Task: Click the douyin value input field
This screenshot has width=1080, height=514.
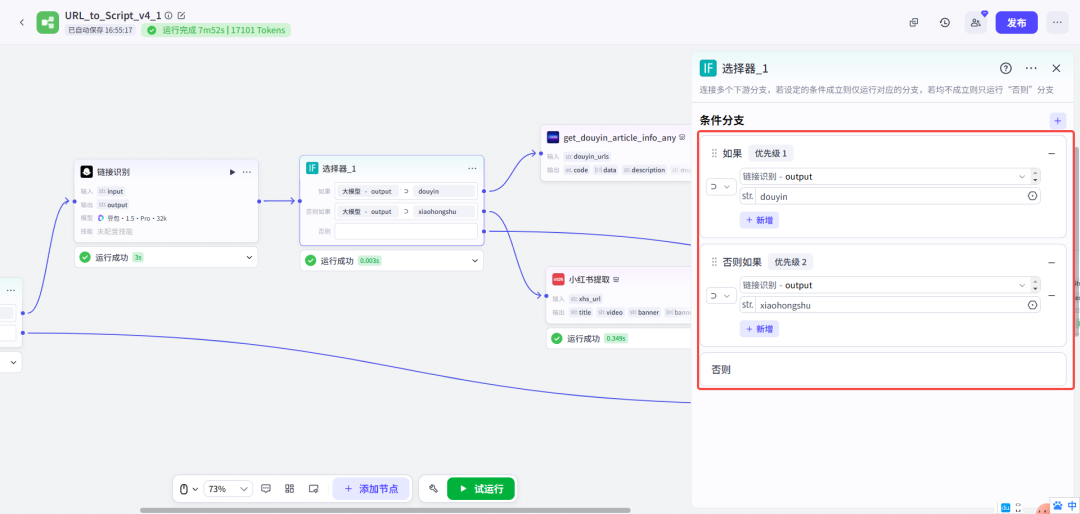Action: 889,196
